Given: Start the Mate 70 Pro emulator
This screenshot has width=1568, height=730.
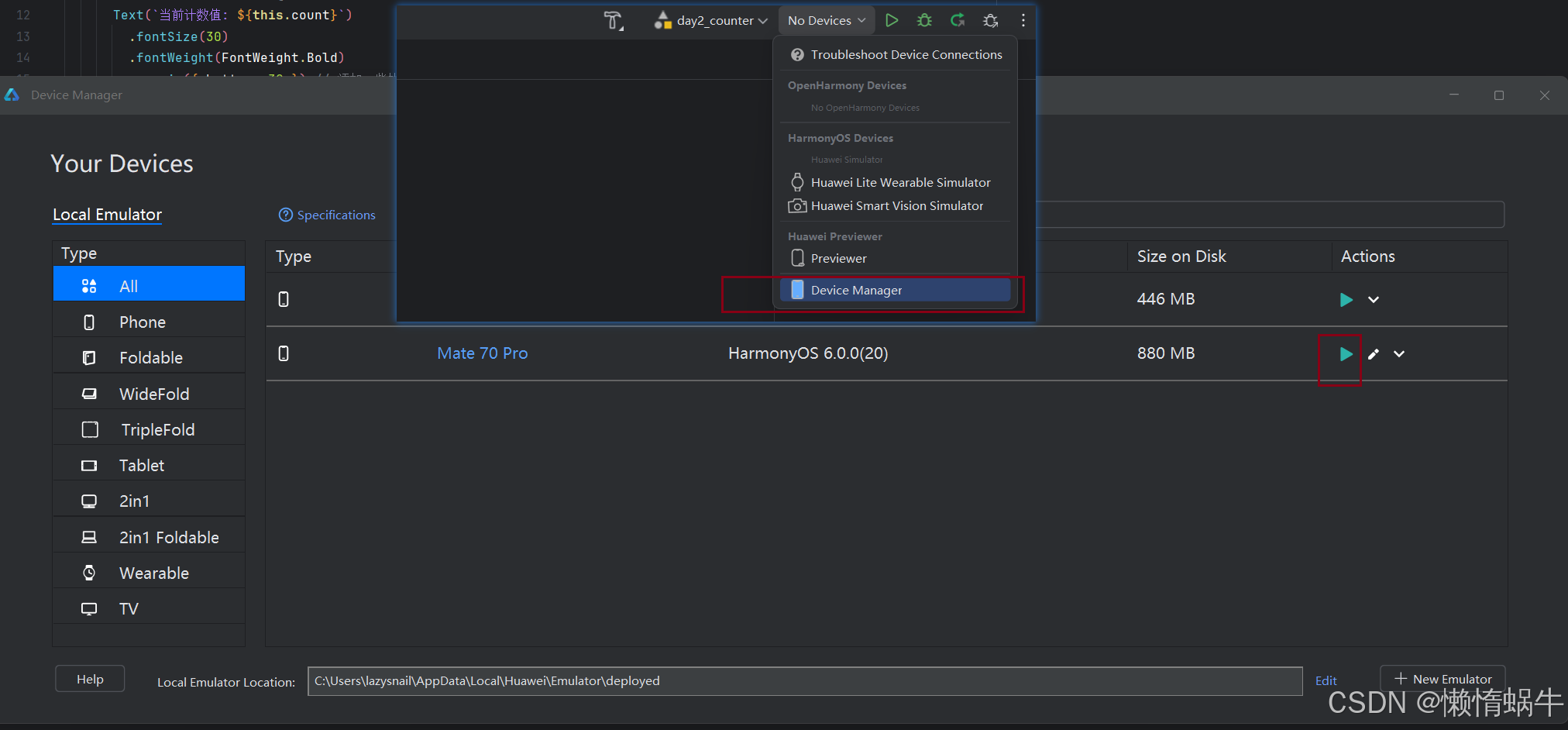Looking at the screenshot, I should pos(1346,354).
